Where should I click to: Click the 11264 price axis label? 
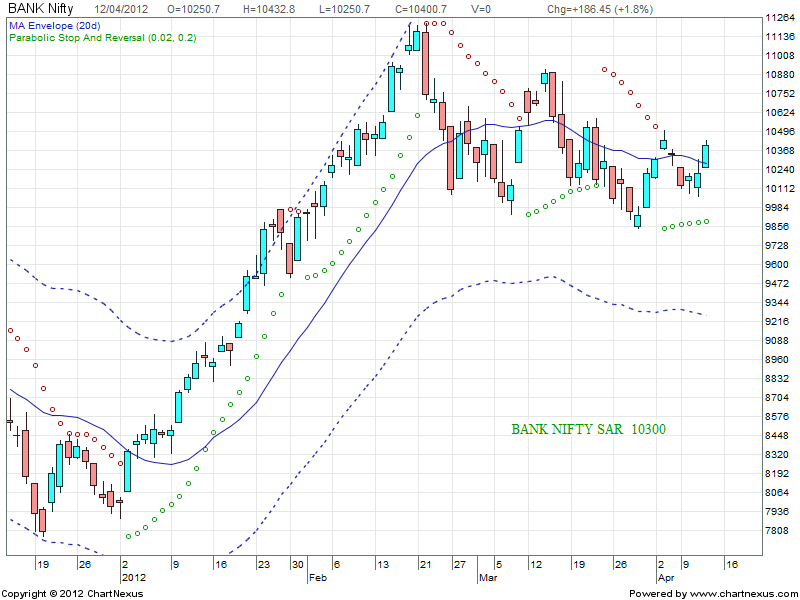[x=781, y=18]
